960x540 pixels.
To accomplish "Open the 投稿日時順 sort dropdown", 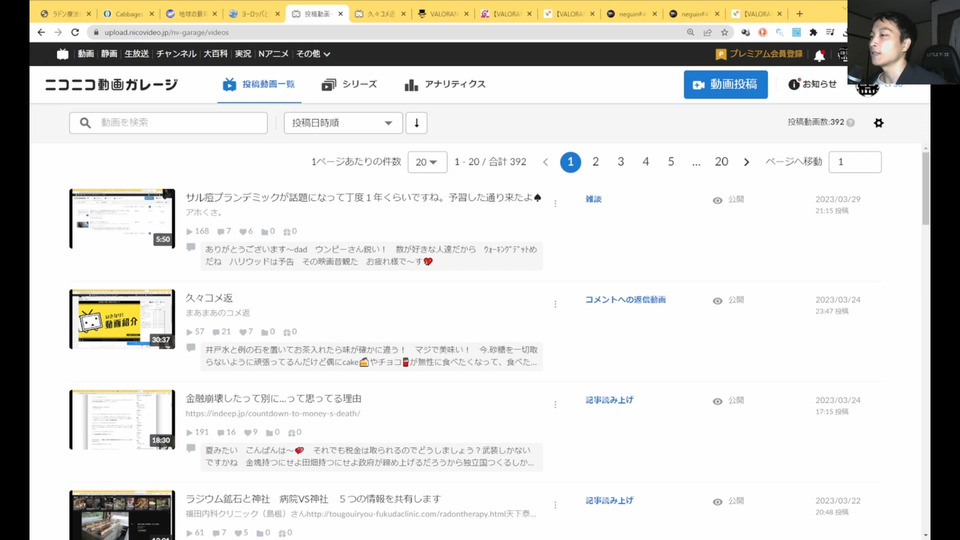I will 343,123.
